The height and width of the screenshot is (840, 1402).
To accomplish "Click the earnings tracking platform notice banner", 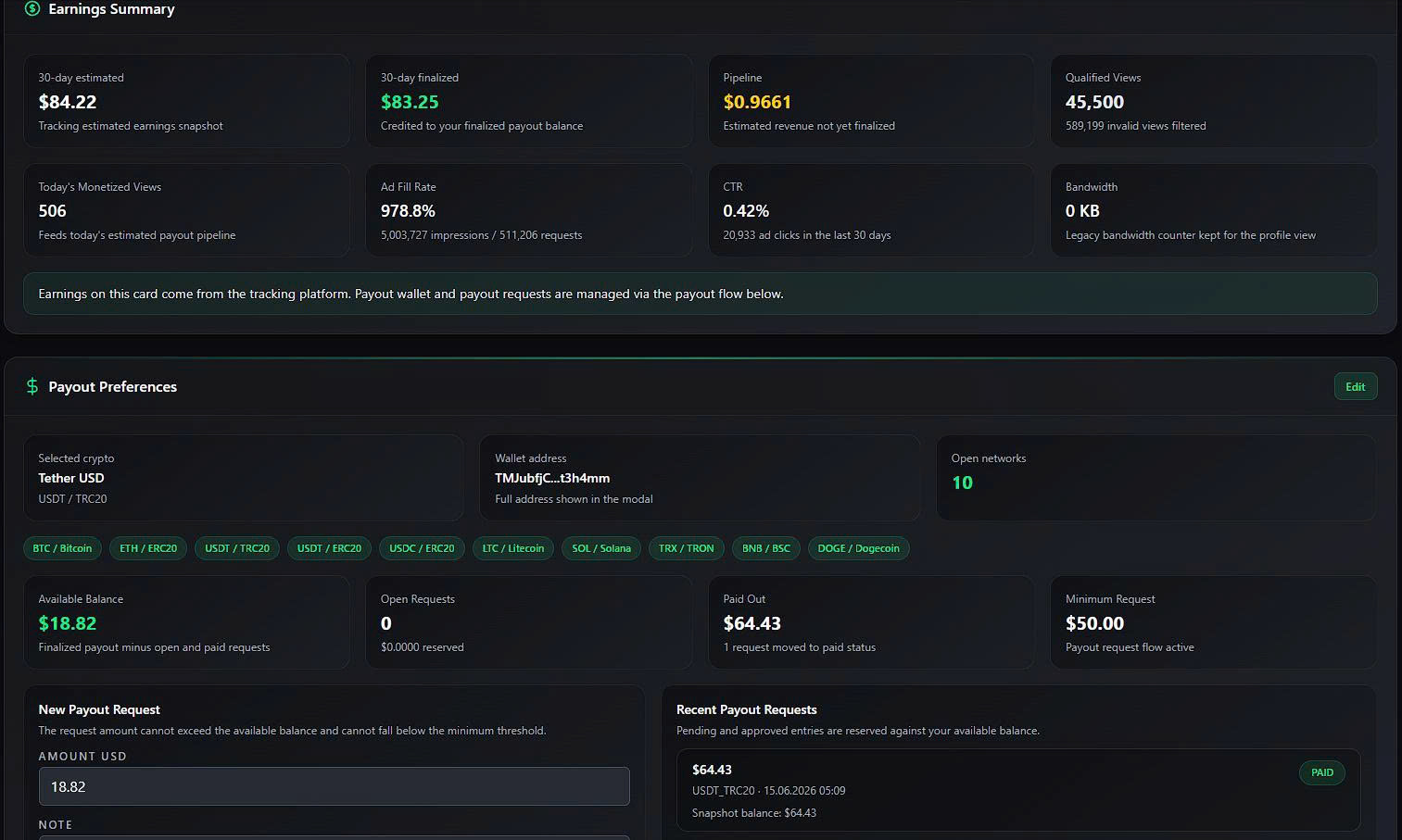I will tap(700, 294).
